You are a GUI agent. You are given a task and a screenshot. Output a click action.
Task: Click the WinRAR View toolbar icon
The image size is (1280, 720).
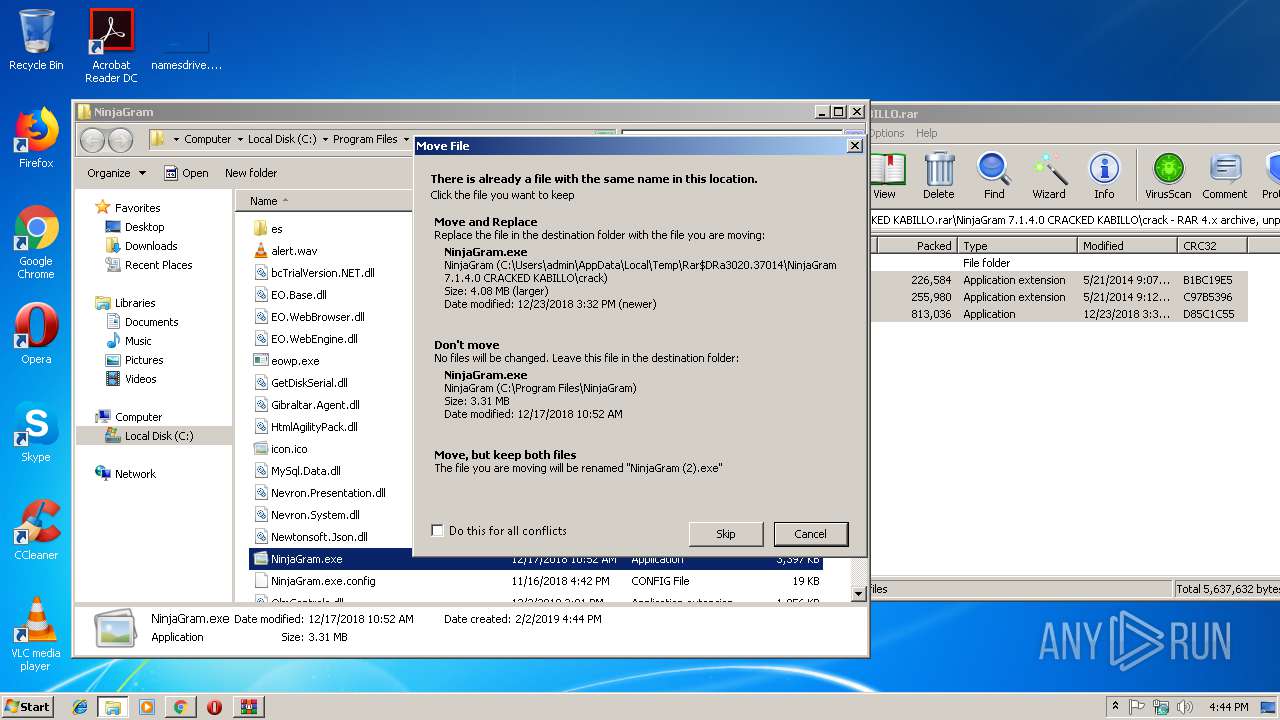tap(885, 176)
